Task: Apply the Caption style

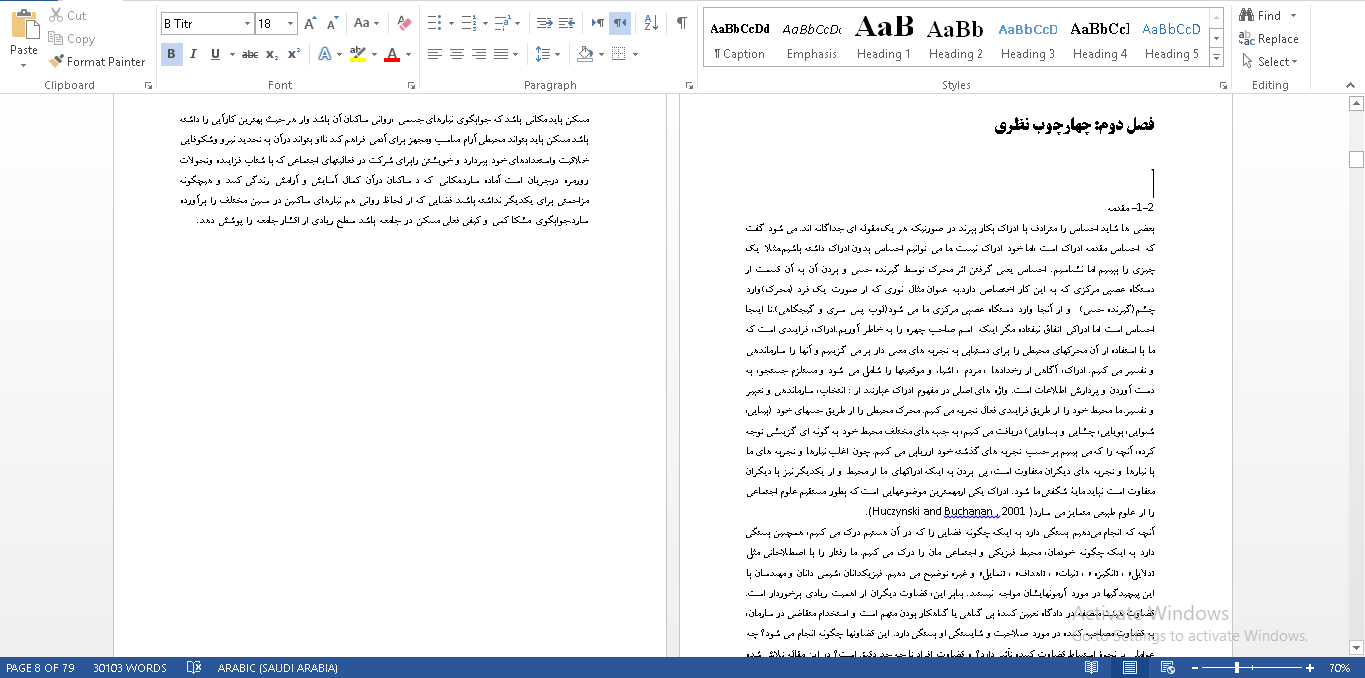Action: [x=739, y=40]
